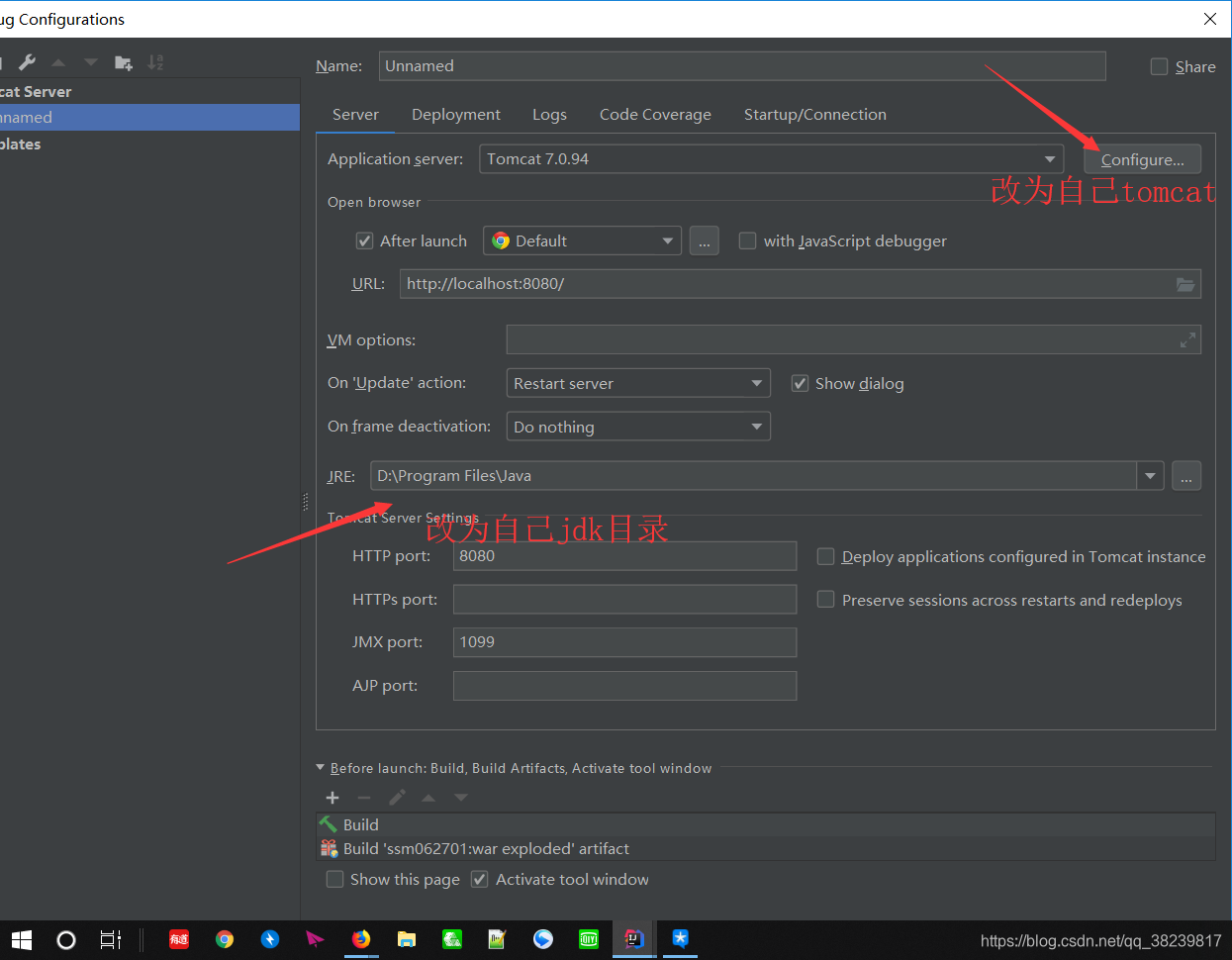Open the Windows Start menu
The width and height of the screenshot is (1232, 960).
[x=21, y=940]
